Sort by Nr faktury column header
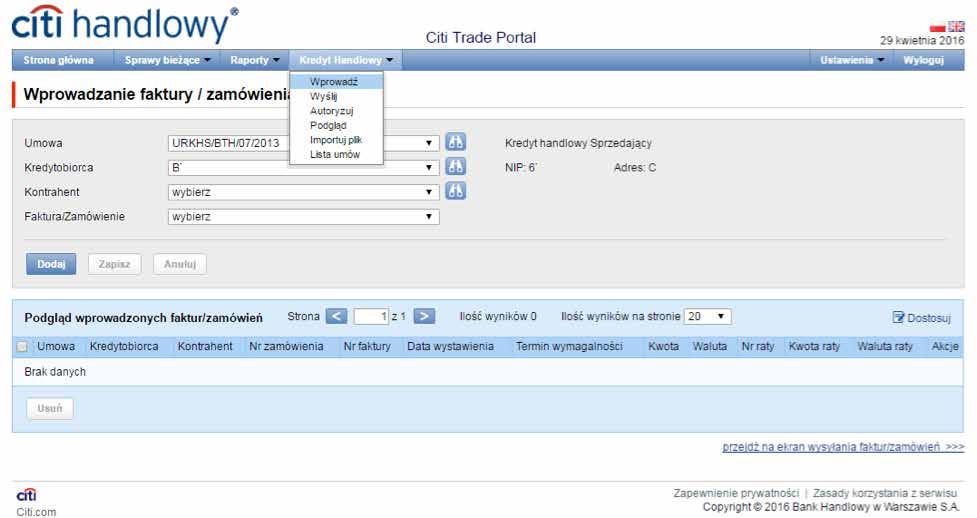The image size is (977, 518). [367, 347]
